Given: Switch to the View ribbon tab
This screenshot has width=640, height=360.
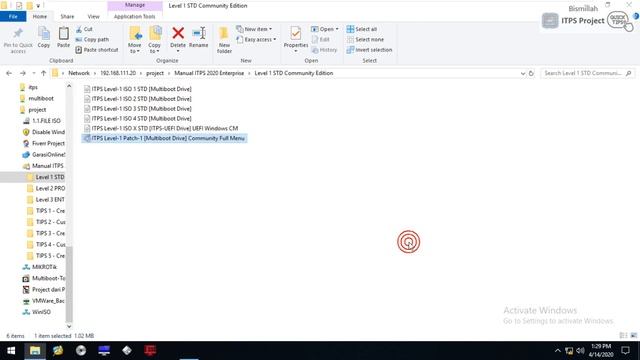Looking at the screenshot, I should pyautogui.click(x=93, y=17).
